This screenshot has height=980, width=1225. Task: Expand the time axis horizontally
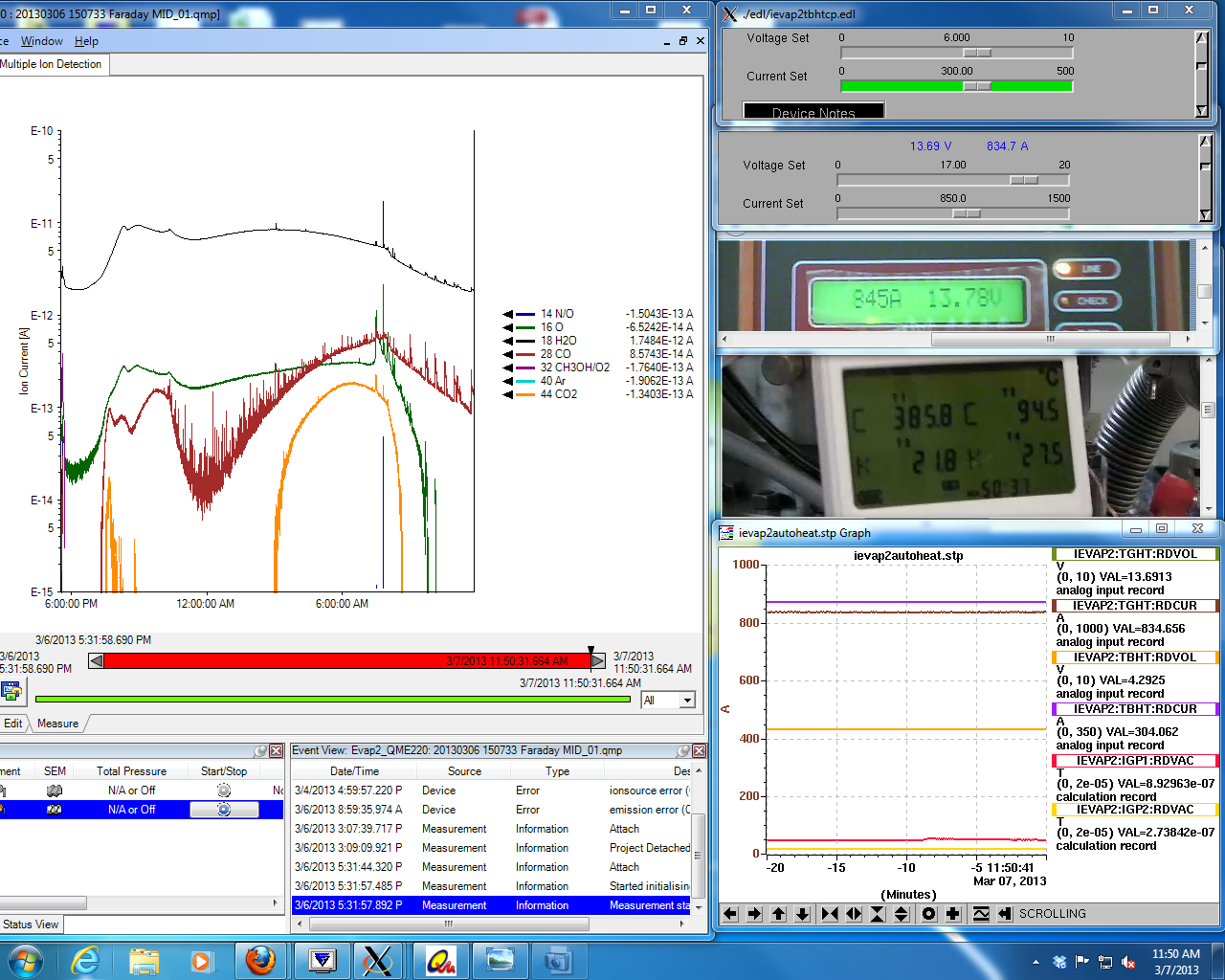854,914
